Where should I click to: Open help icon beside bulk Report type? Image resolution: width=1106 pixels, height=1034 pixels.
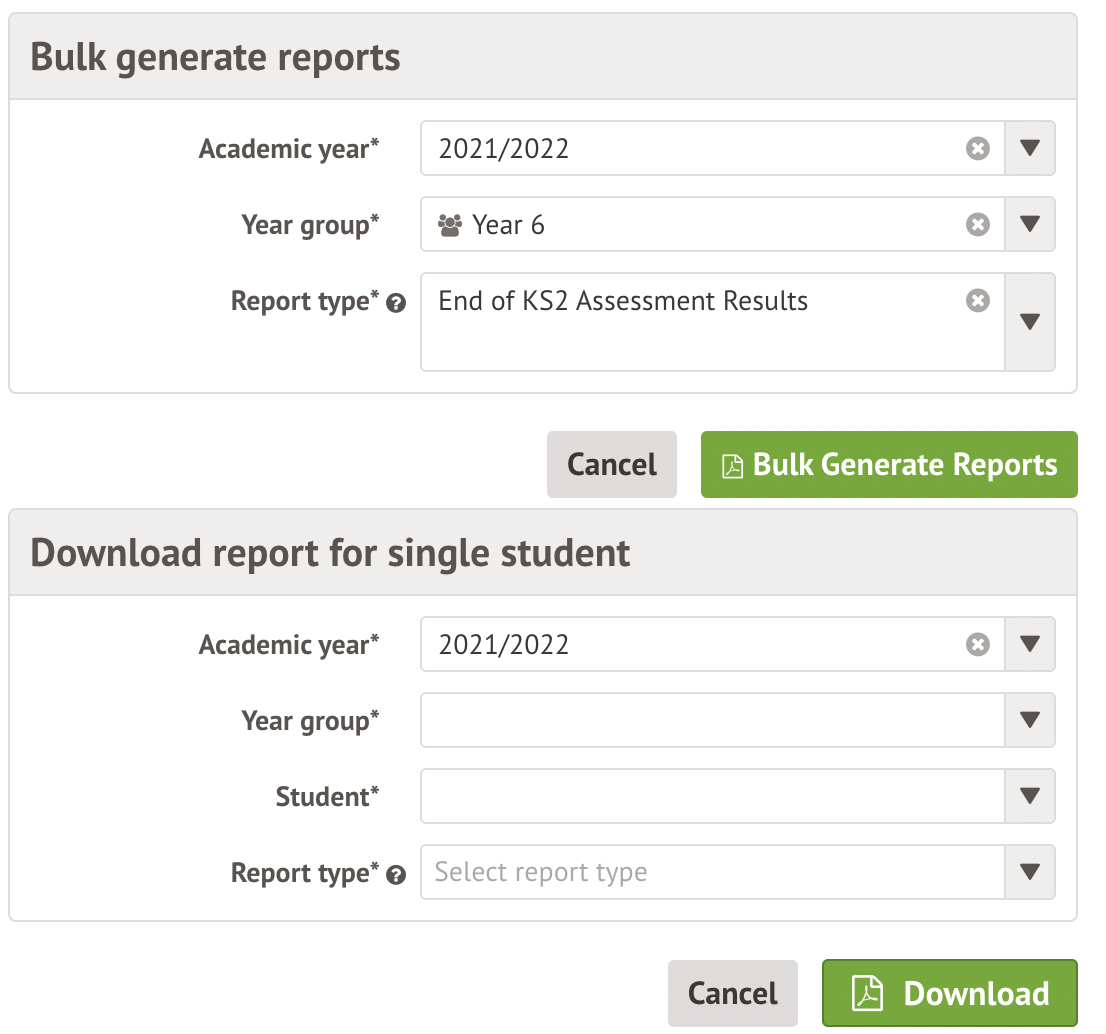click(396, 303)
